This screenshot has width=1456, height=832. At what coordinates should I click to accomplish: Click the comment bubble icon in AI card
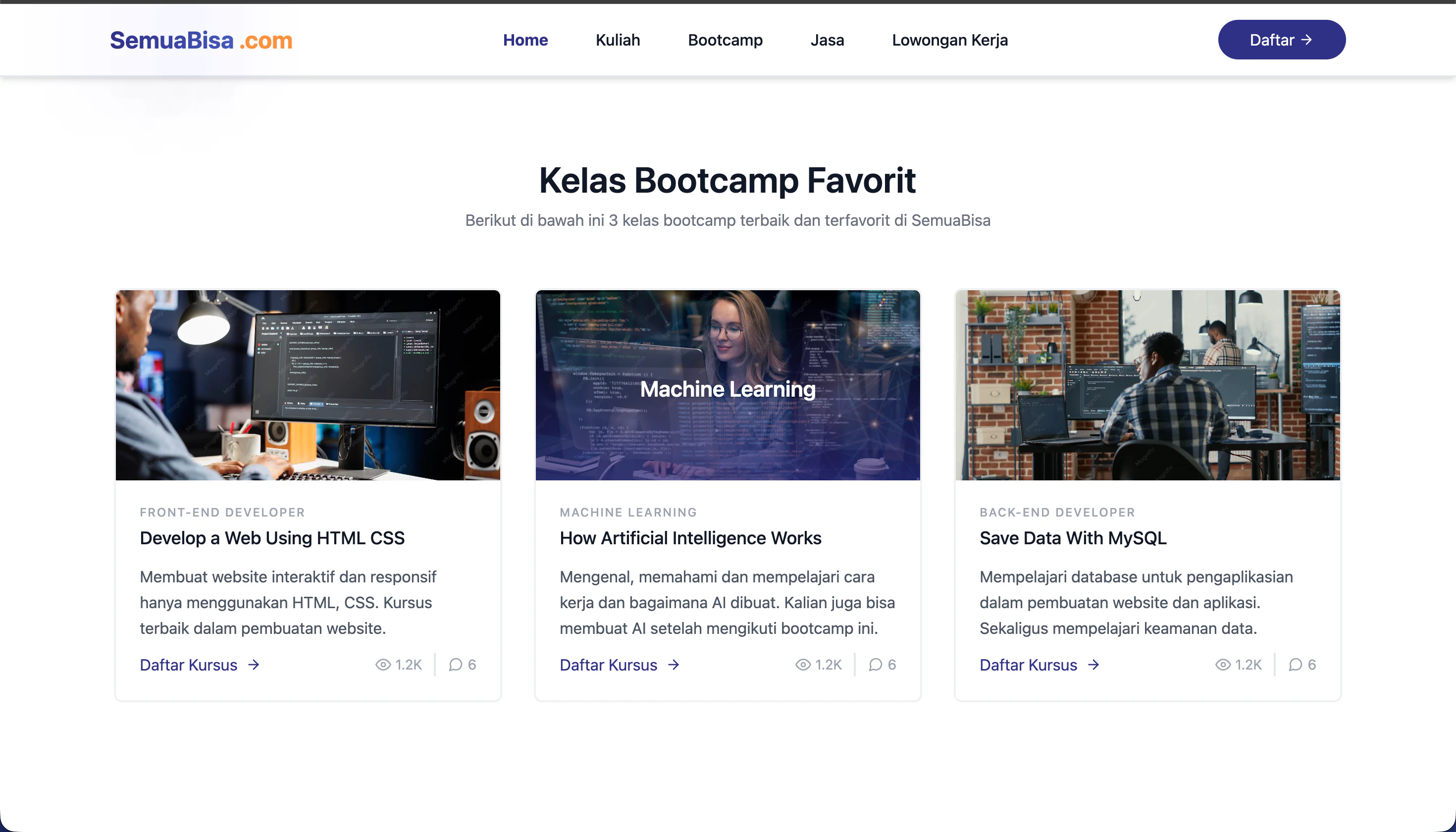pyautogui.click(x=876, y=665)
